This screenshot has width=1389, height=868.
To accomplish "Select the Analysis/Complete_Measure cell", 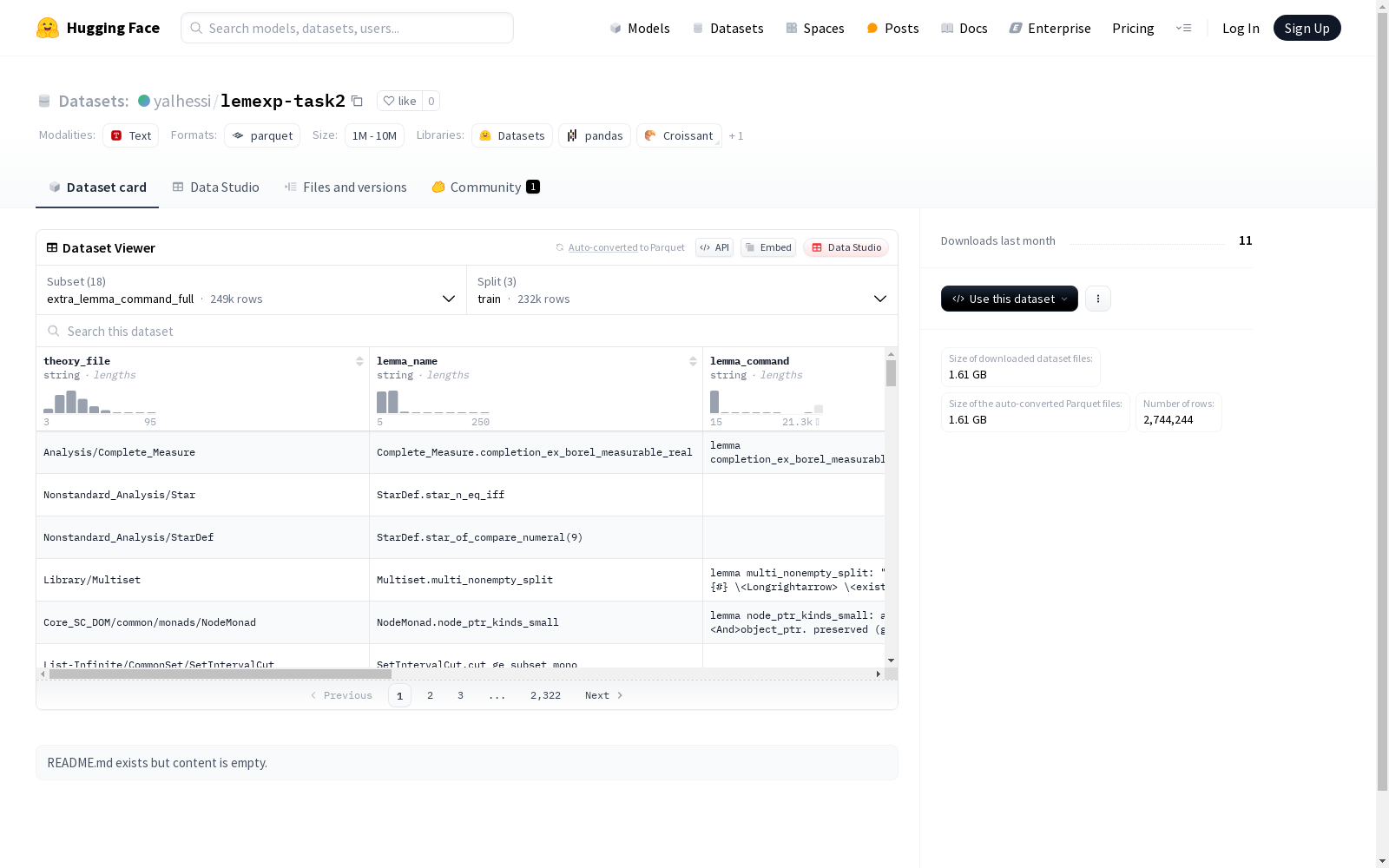I will click(x=203, y=452).
